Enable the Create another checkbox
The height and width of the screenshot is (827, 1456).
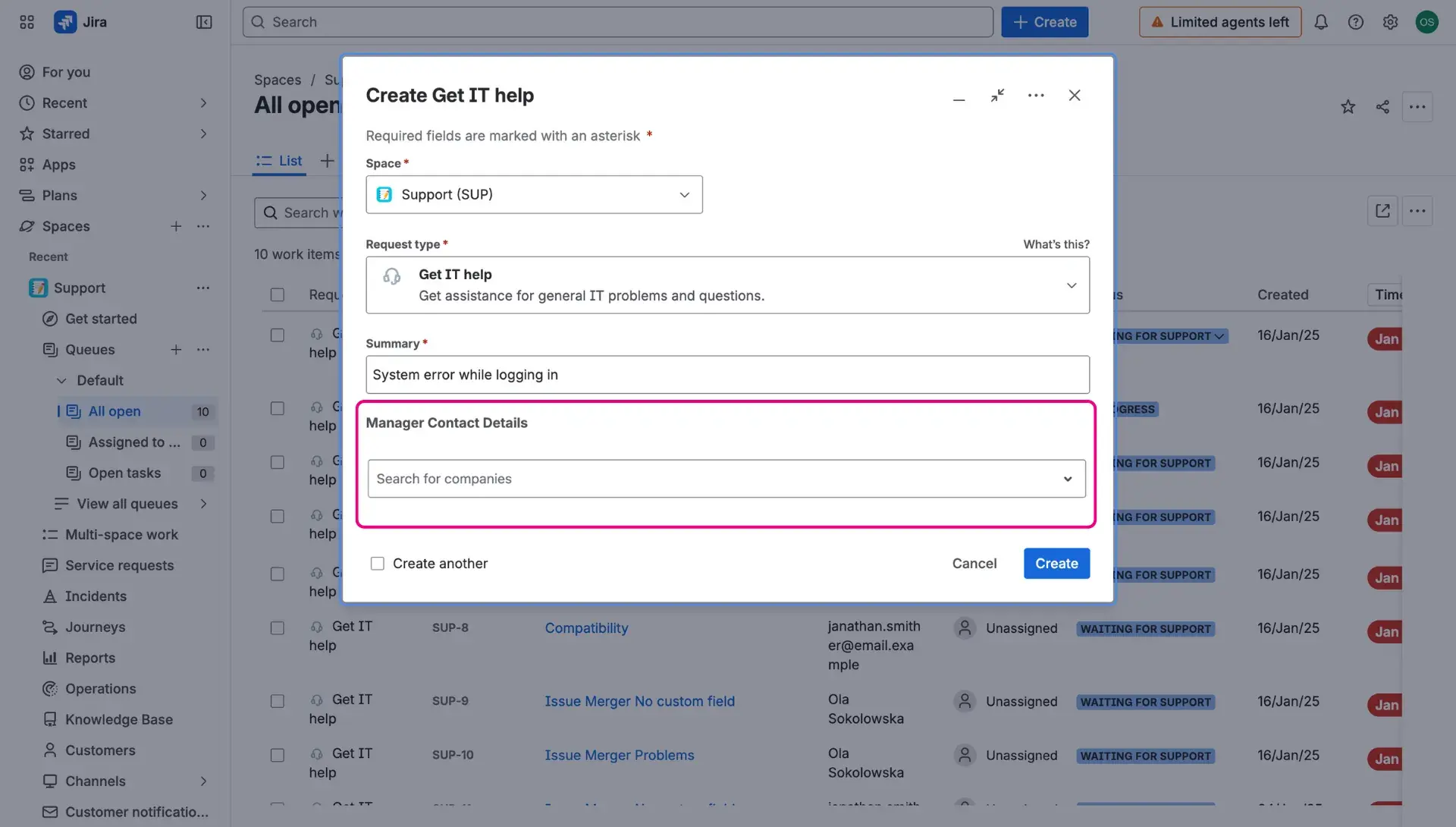coord(377,563)
